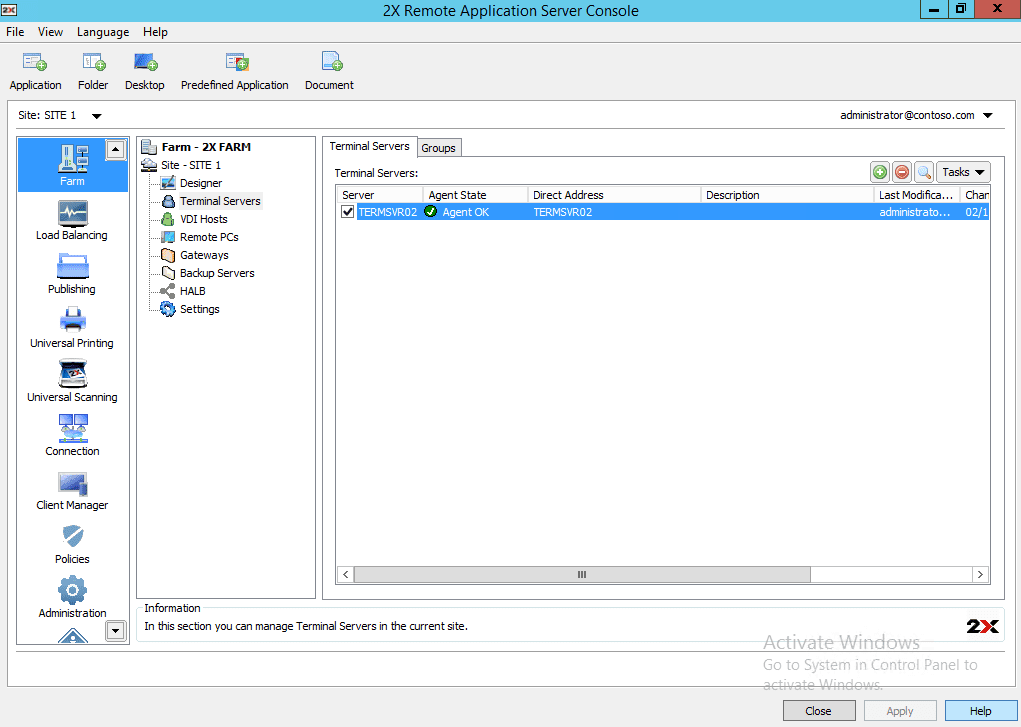Screen dimensions: 1021x727
Task: Open the Administration category
Action: (72, 598)
